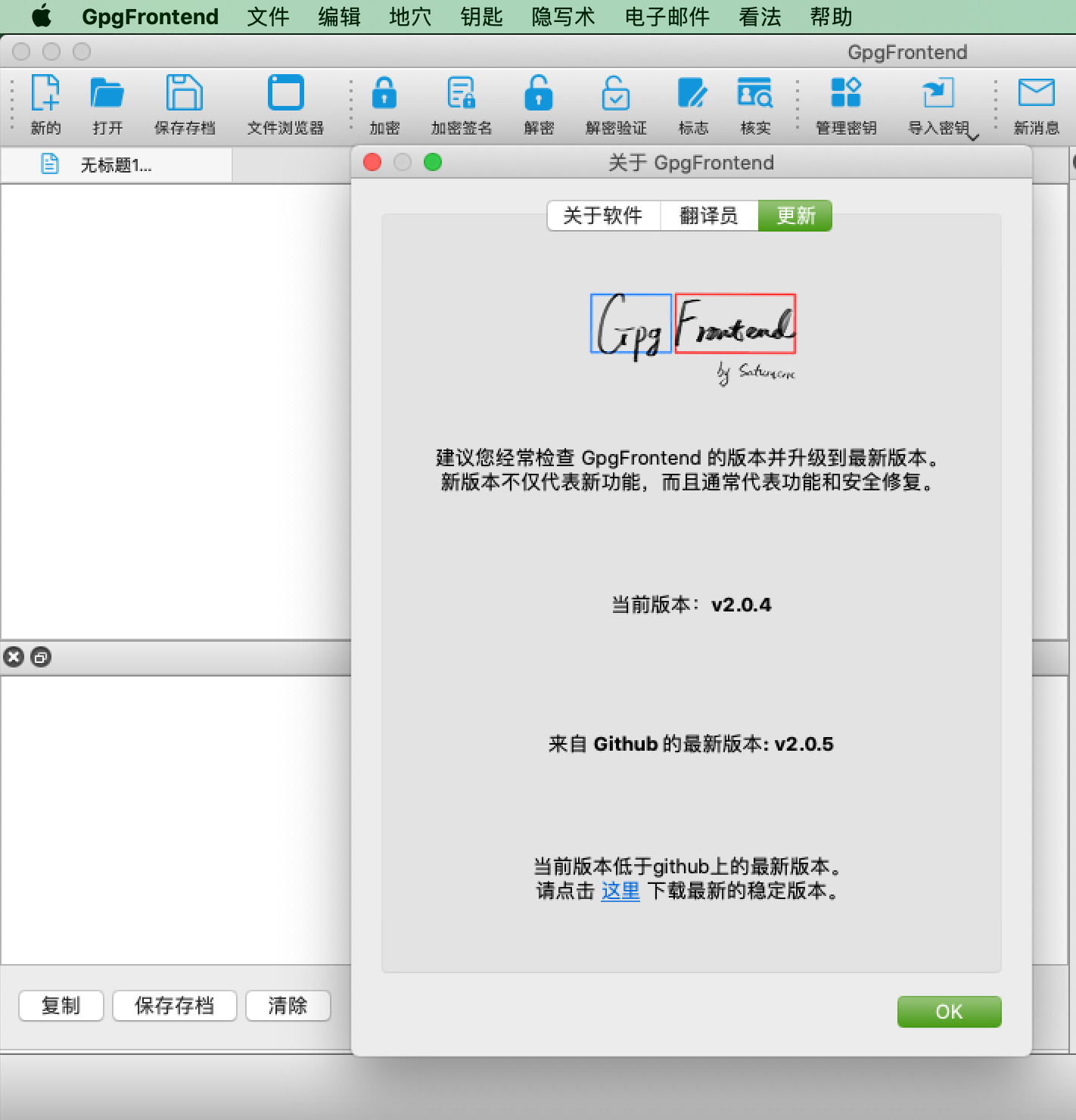Open a file using 打开 folder icon
This screenshot has height=1120, width=1076.
click(107, 104)
